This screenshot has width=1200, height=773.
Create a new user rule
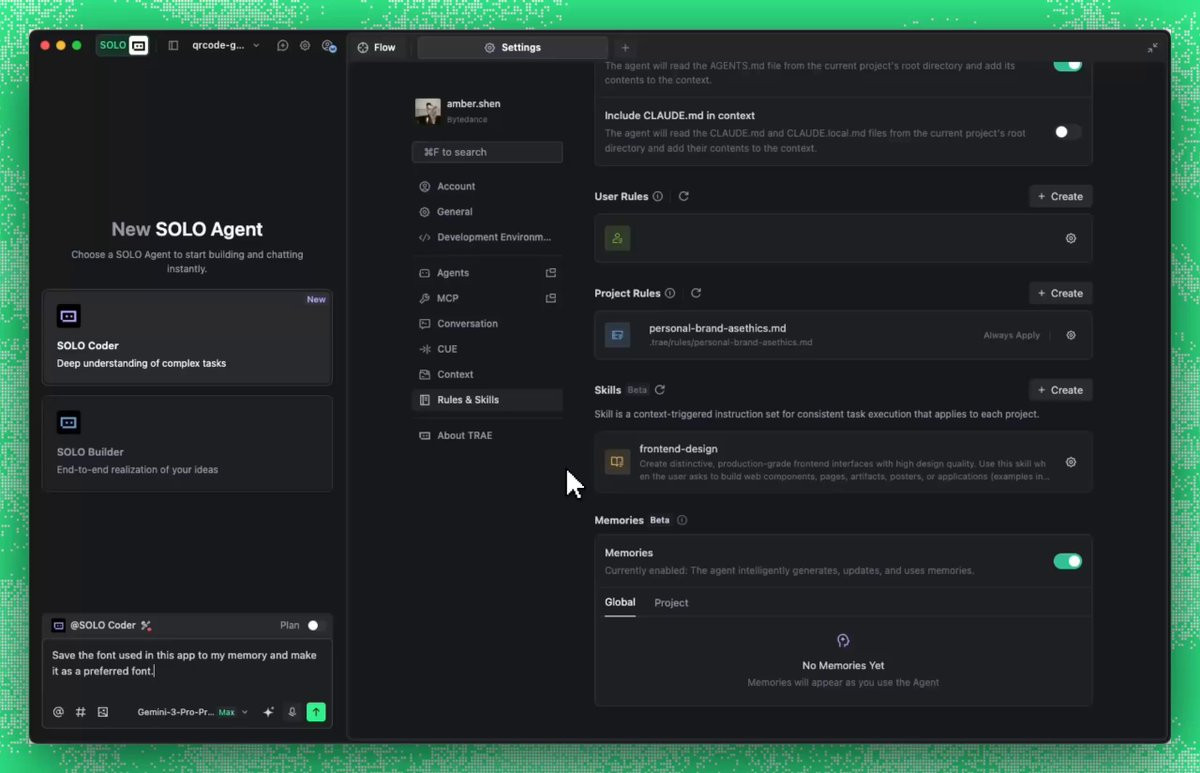[x=1060, y=196]
